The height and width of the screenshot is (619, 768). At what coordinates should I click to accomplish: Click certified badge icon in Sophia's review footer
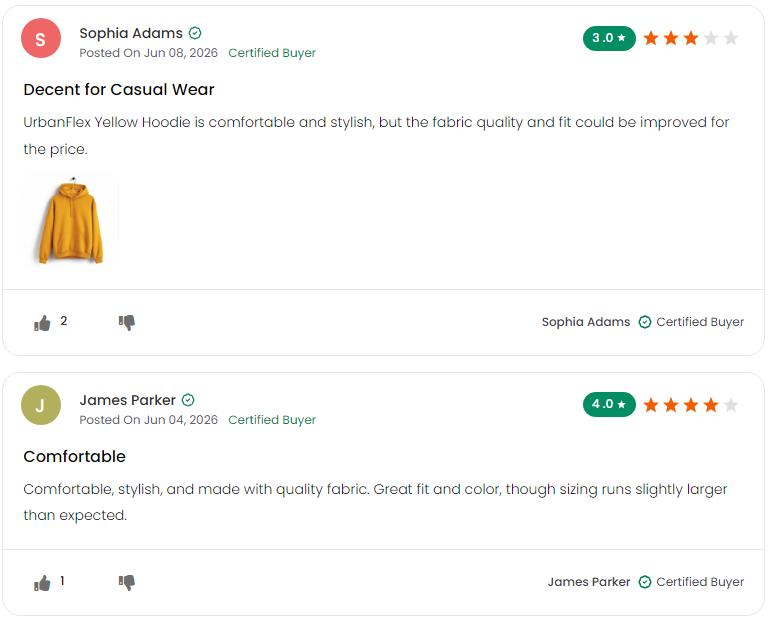(x=645, y=322)
